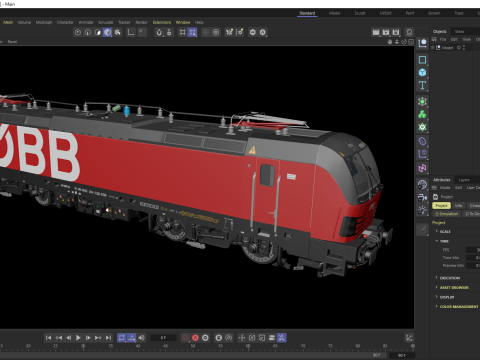This screenshot has width=480, height=360.
Task: Expand the EXECUTION section
Action: coord(437,277)
